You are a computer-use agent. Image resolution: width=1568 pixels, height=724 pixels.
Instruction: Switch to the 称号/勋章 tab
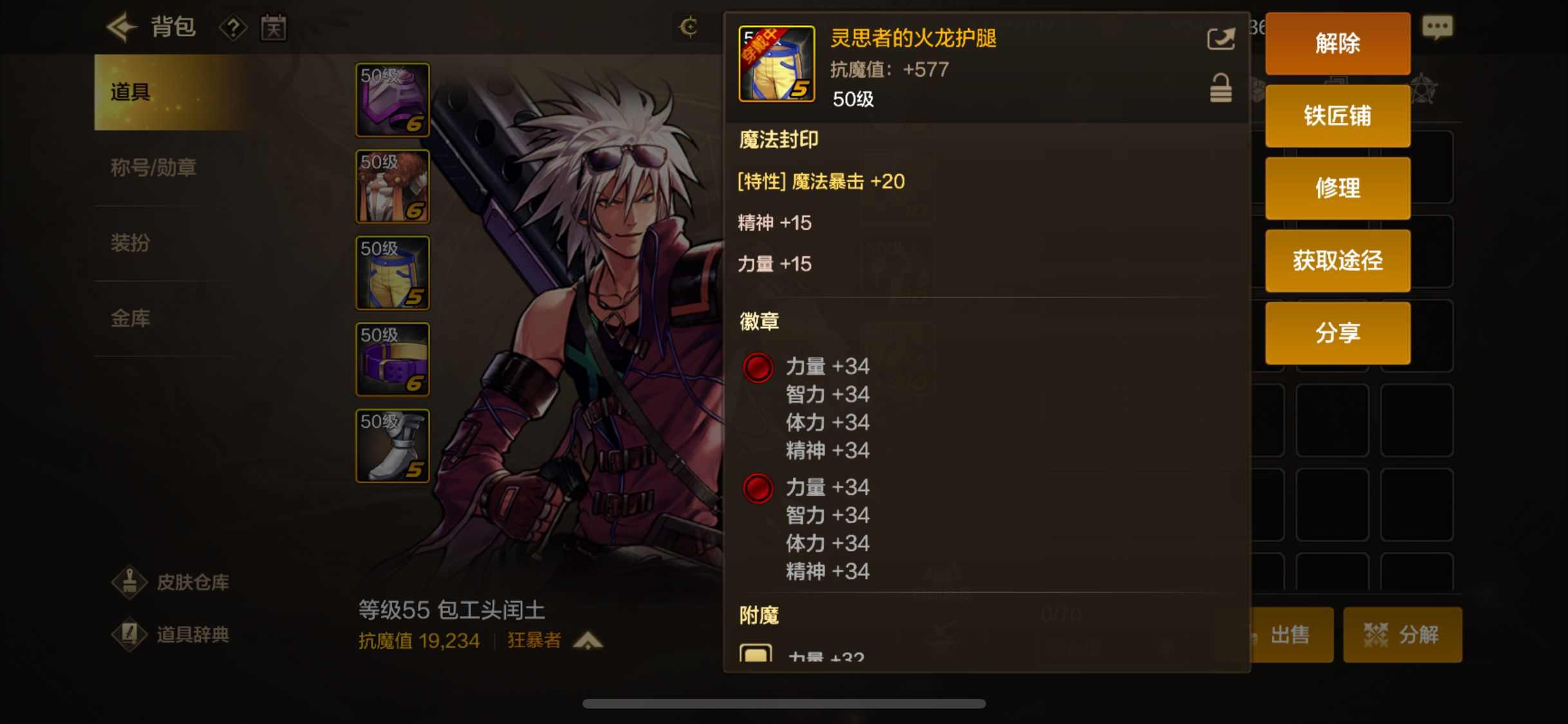click(x=153, y=167)
